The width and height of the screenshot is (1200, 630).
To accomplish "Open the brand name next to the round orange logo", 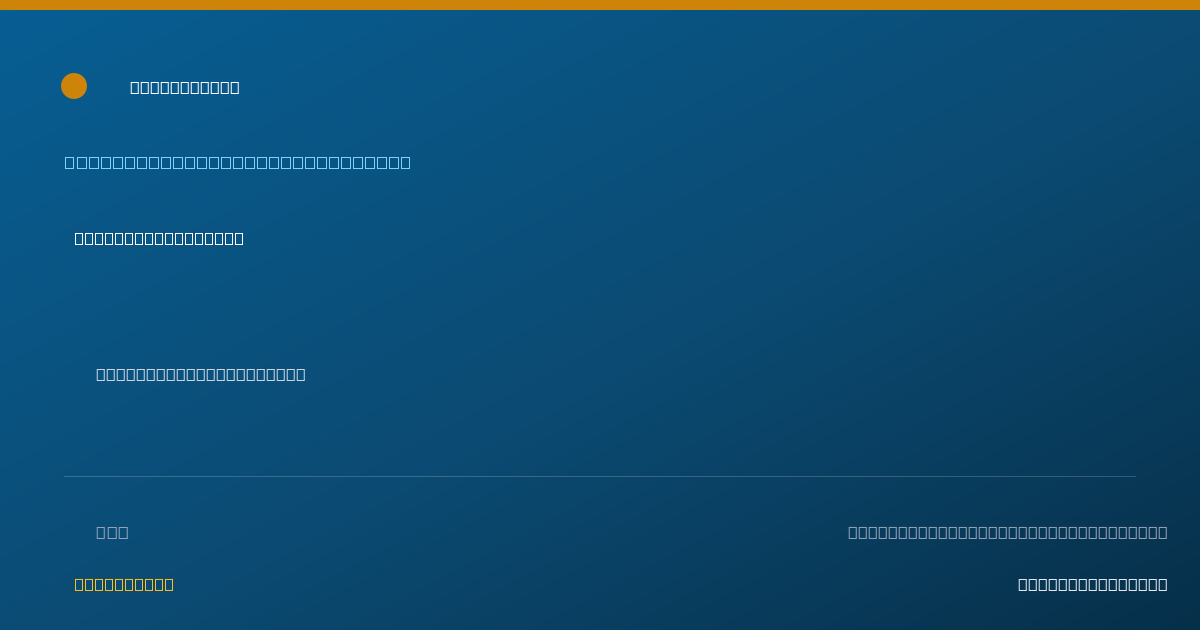I will point(185,87).
